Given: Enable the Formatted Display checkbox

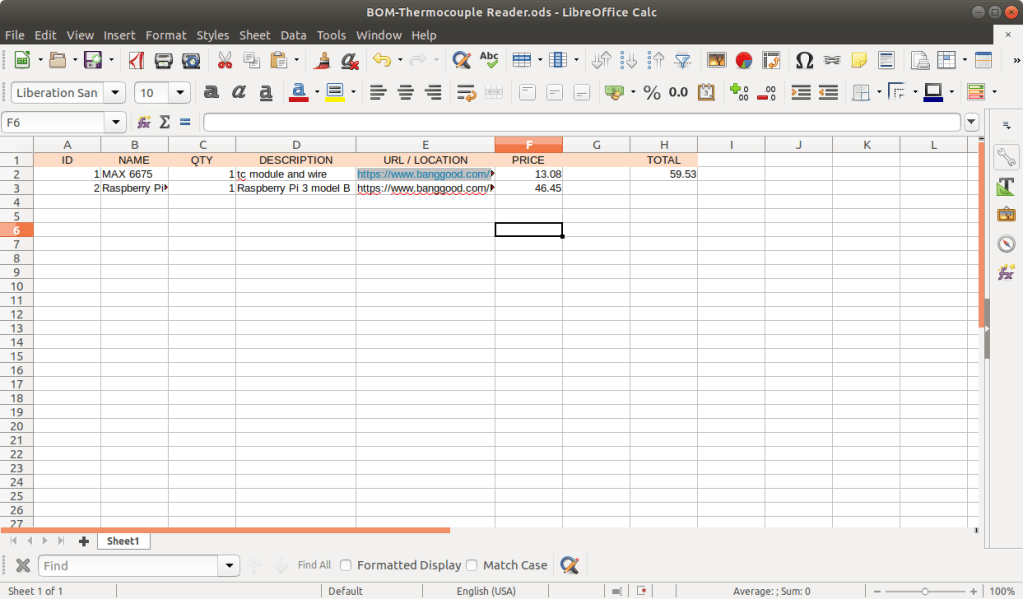Looking at the screenshot, I should (x=346, y=565).
